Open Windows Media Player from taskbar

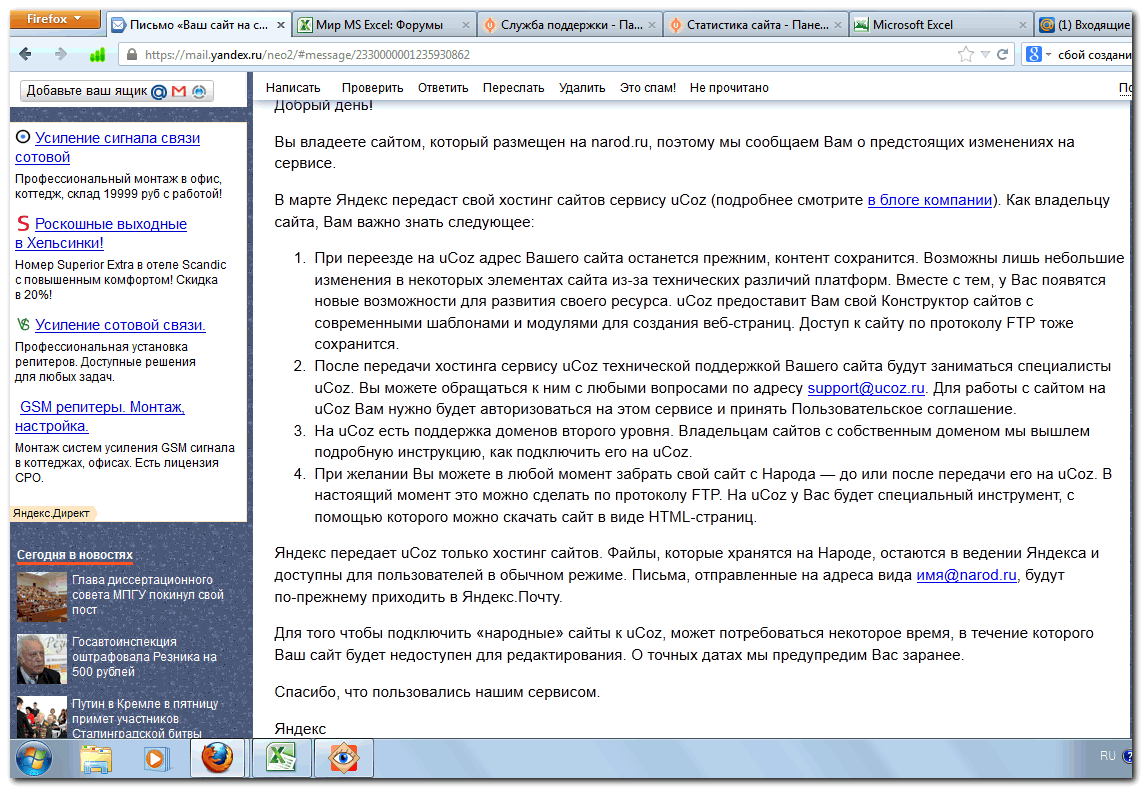pyautogui.click(x=155, y=759)
